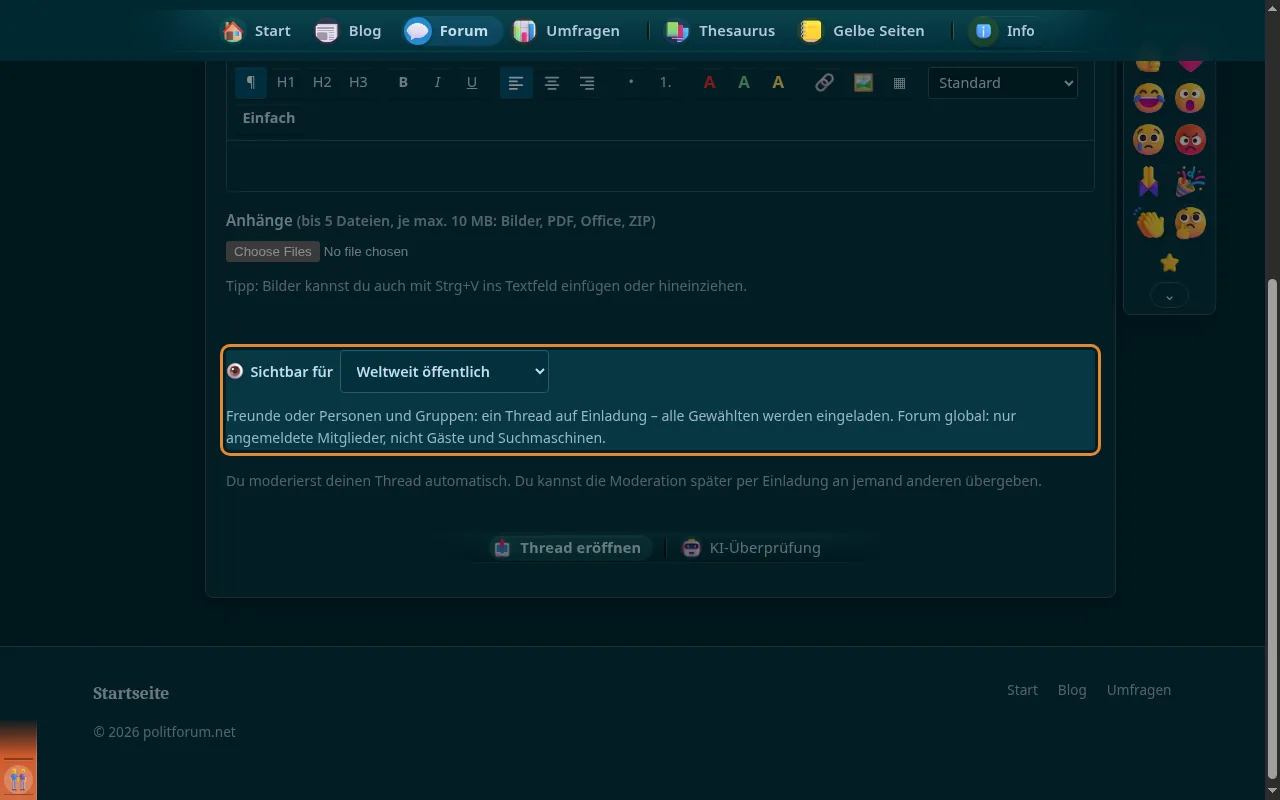Click Choose Files for attachments
This screenshot has height=800, width=1280.
[x=273, y=251]
